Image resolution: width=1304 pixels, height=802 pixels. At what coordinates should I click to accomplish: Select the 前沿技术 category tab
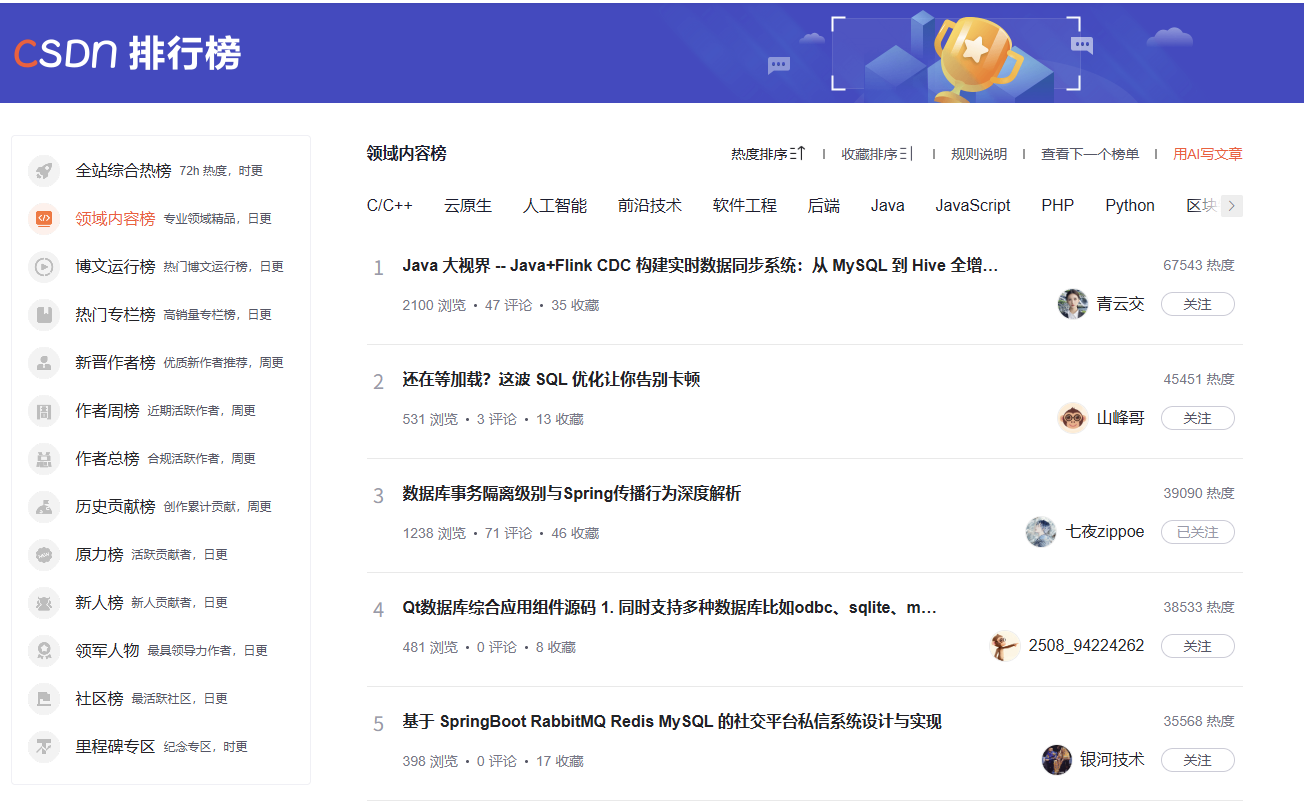coord(650,206)
